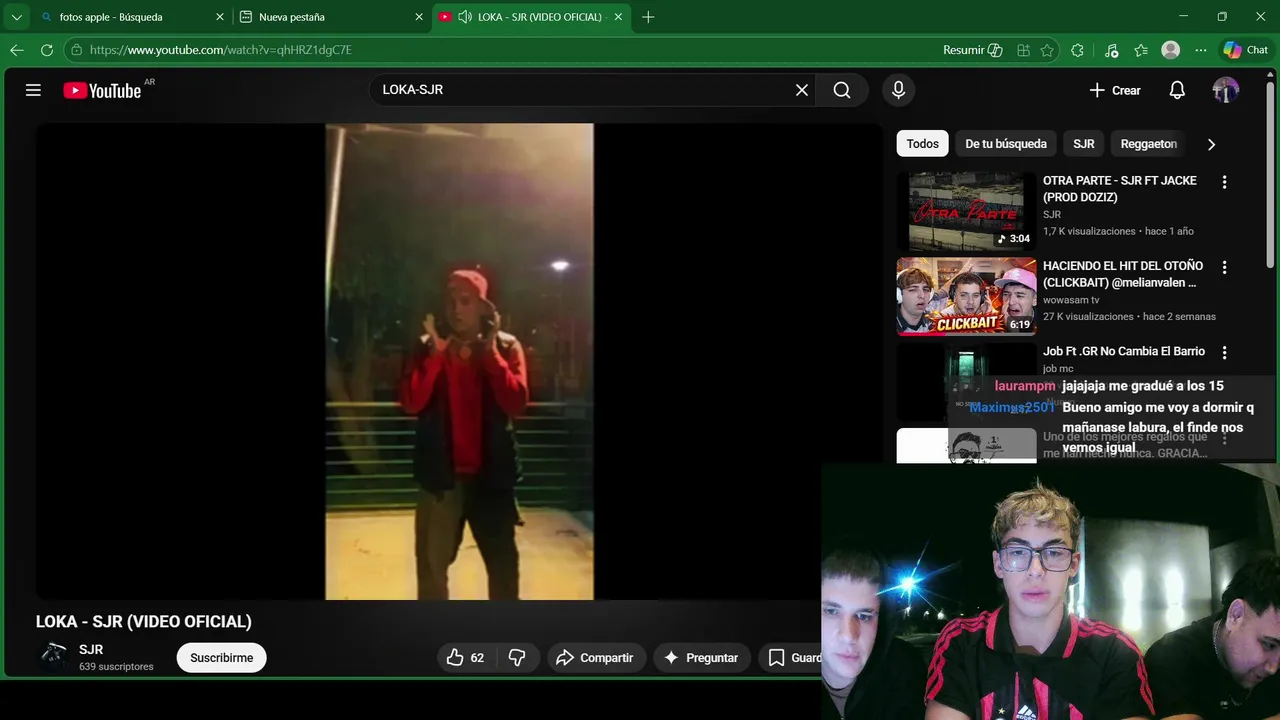Open options for Job Ft .GR video

tap(1224, 352)
